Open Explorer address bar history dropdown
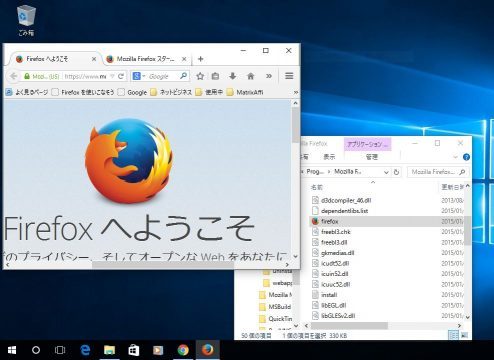The image size is (494, 360). pos(386,172)
